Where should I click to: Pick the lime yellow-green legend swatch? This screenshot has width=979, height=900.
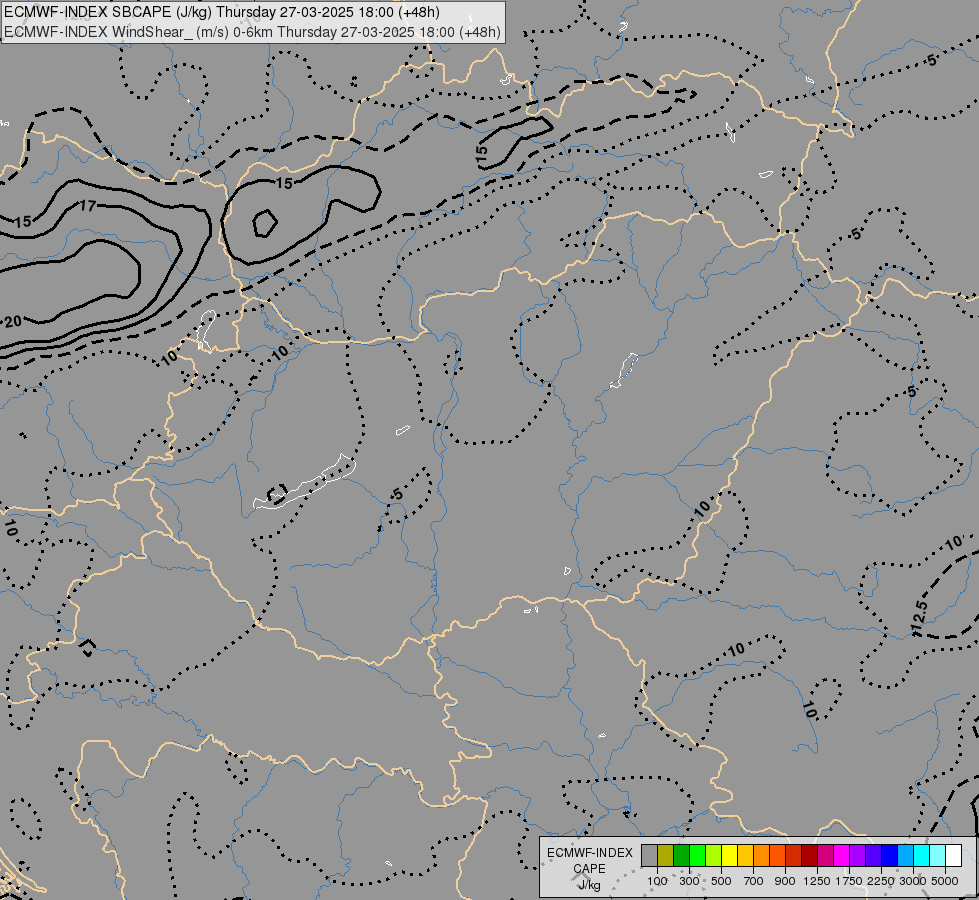point(714,856)
